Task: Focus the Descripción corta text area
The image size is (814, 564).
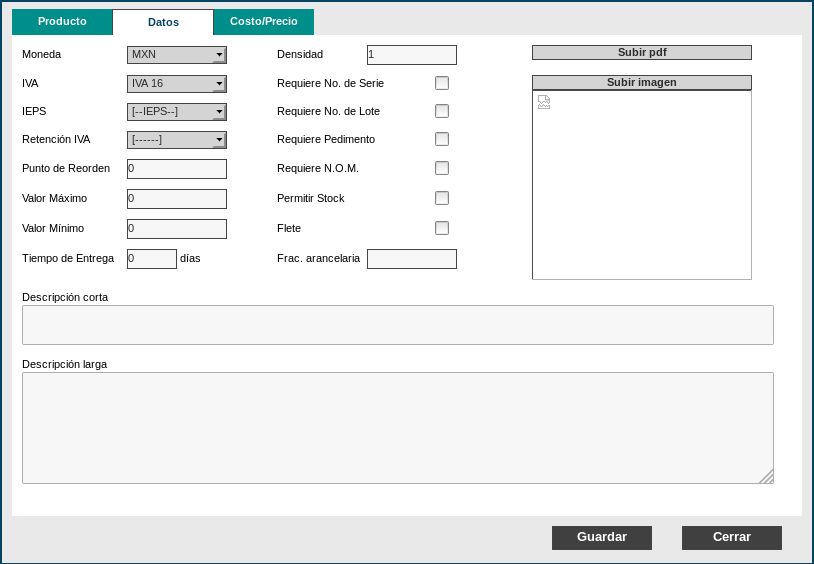Action: tap(397, 325)
